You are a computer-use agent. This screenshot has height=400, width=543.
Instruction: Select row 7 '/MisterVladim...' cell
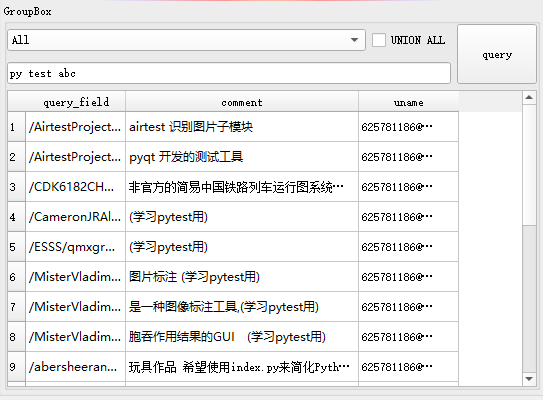(75, 307)
